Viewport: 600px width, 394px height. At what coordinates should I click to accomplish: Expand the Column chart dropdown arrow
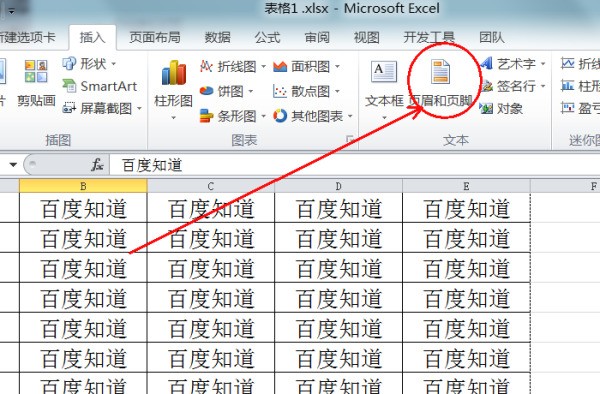click(173, 118)
